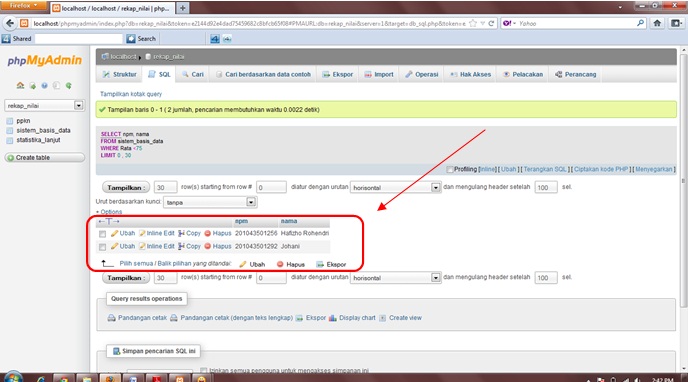The image size is (688, 382).
Task: Open the sistem_basis_data table icon
Action: pos(10,131)
